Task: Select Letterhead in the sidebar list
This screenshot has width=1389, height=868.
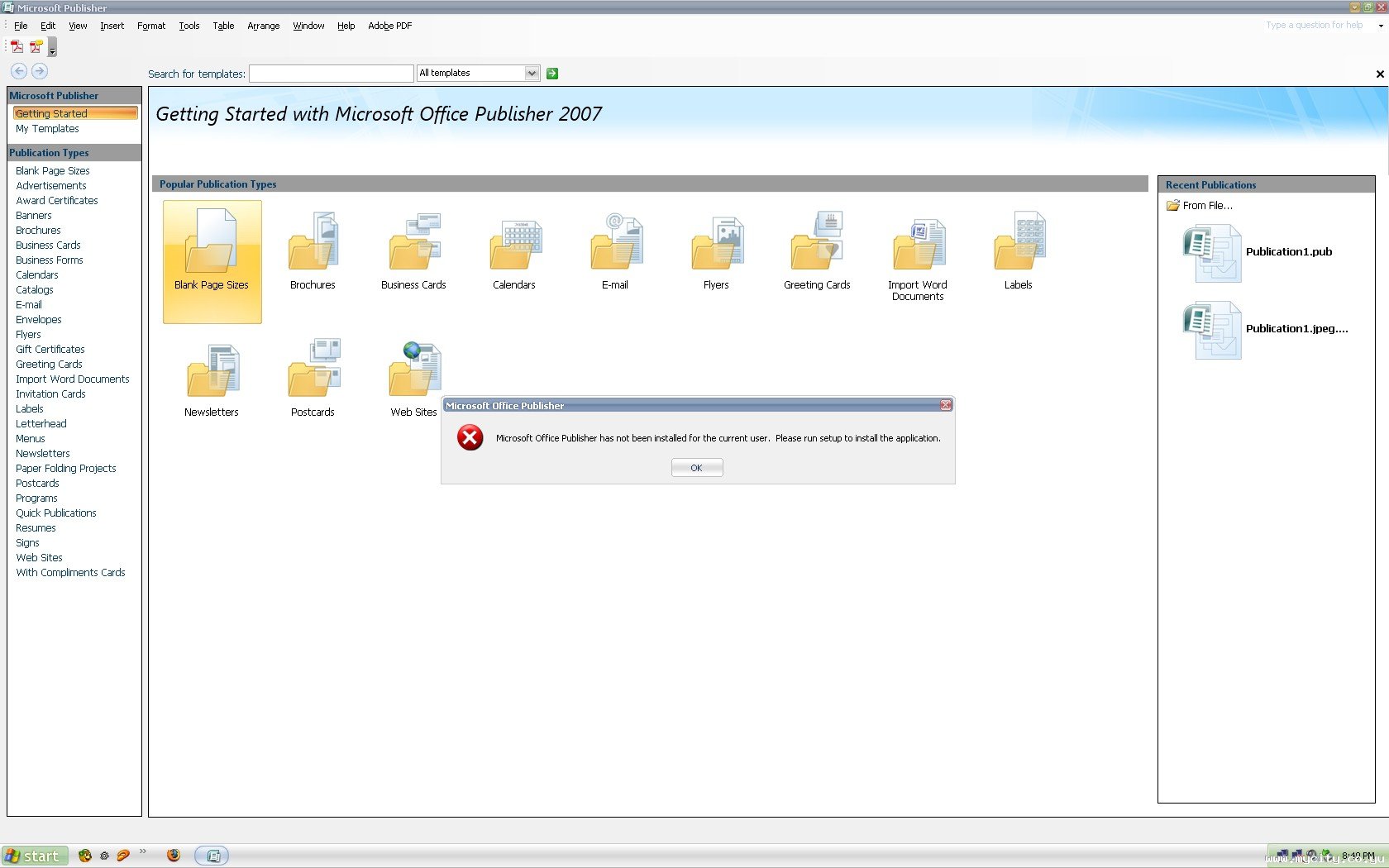Action: tap(41, 424)
